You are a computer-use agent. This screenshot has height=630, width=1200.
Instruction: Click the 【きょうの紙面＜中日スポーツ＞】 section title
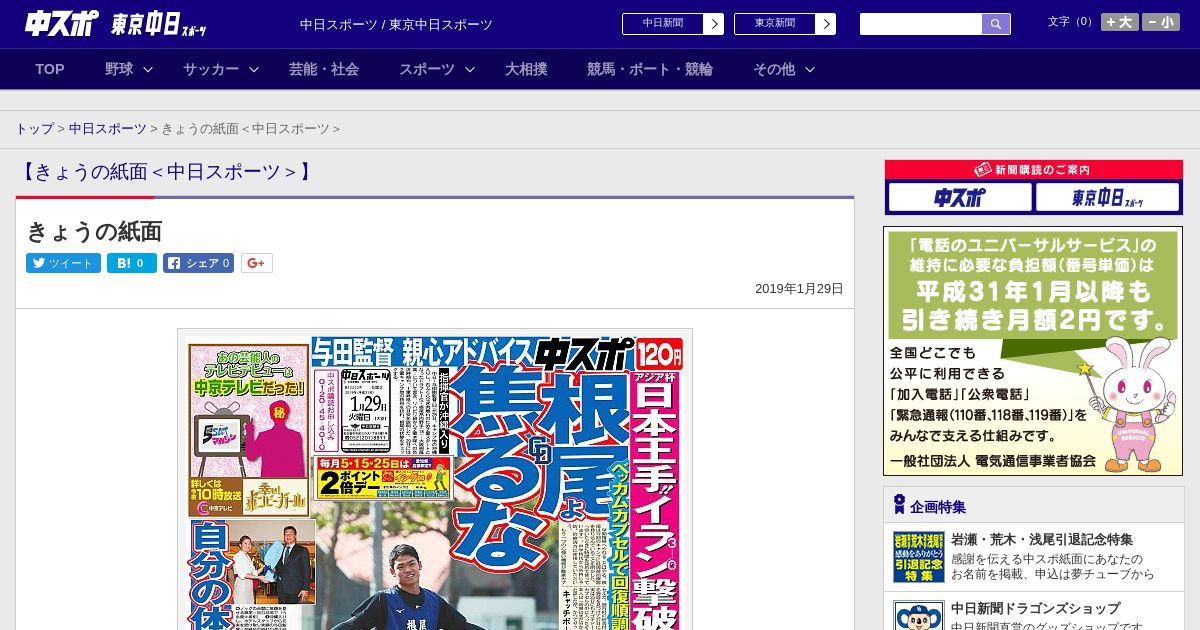[166, 172]
